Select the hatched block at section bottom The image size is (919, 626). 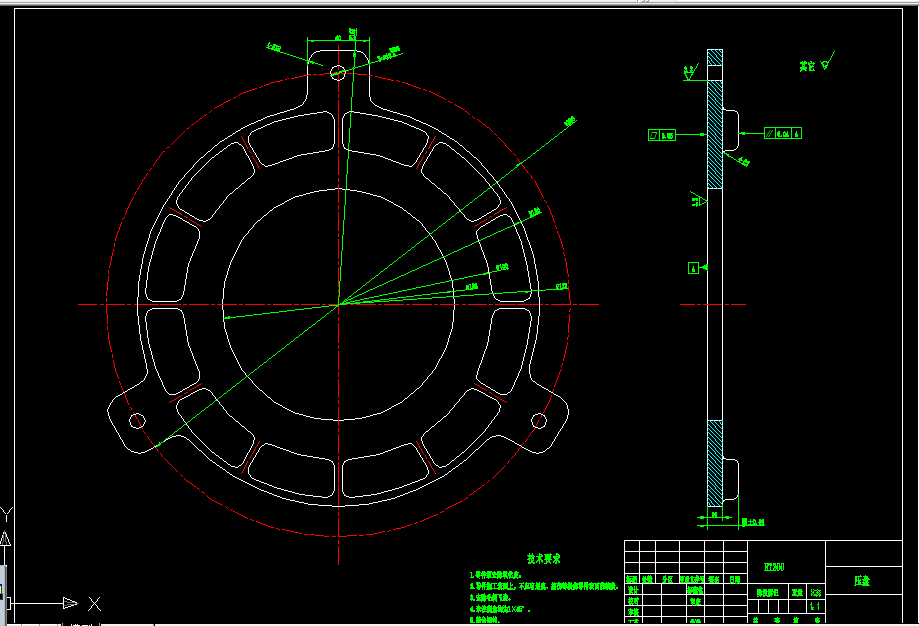click(714, 463)
